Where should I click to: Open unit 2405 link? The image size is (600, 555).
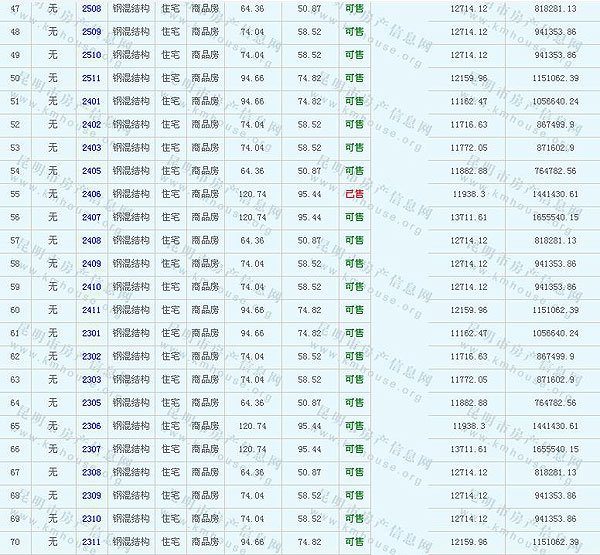coord(91,171)
